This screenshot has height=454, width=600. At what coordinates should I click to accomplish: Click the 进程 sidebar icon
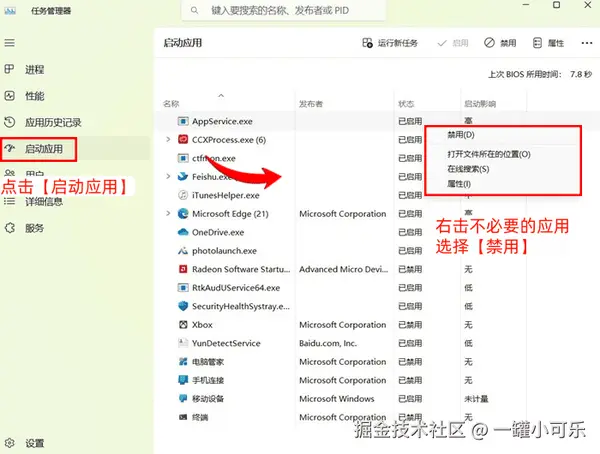click(9, 69)
